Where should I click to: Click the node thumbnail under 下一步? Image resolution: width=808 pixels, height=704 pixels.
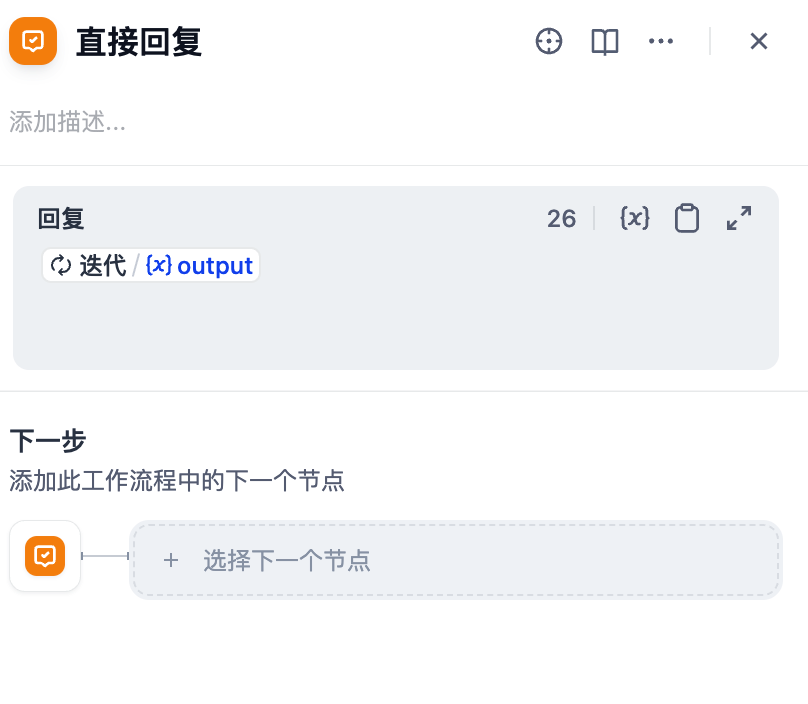[x=45, y=556]
